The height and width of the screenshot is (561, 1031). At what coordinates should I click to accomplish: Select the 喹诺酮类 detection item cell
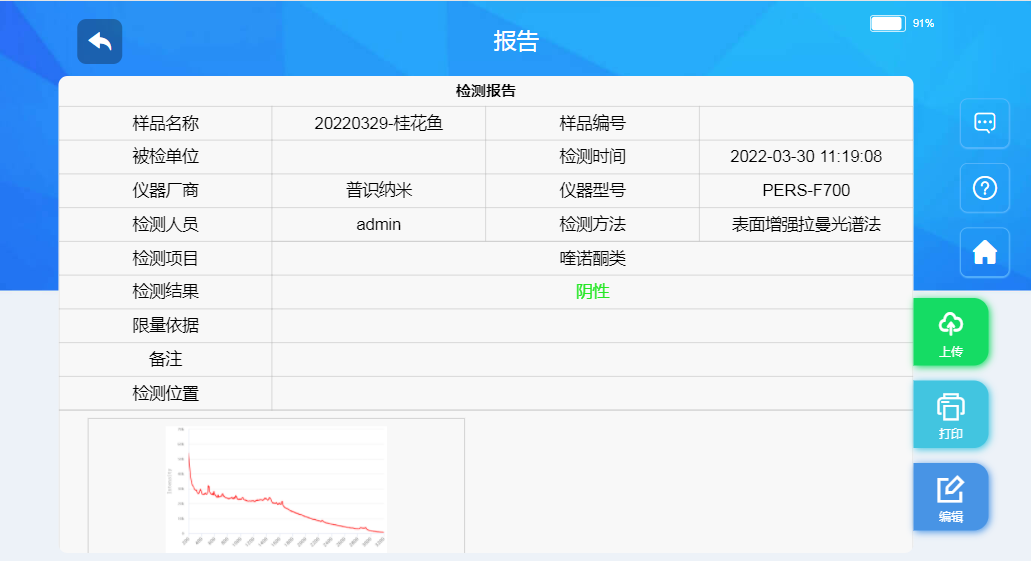point(592,259)
